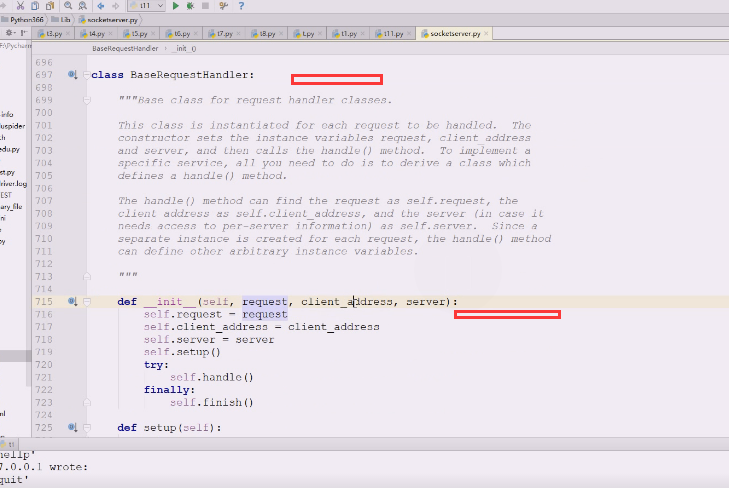Screen dimensions: 729x488
Task: Click 'class BaseRequestHandler:' code text
Action: [x=173, y=75]
